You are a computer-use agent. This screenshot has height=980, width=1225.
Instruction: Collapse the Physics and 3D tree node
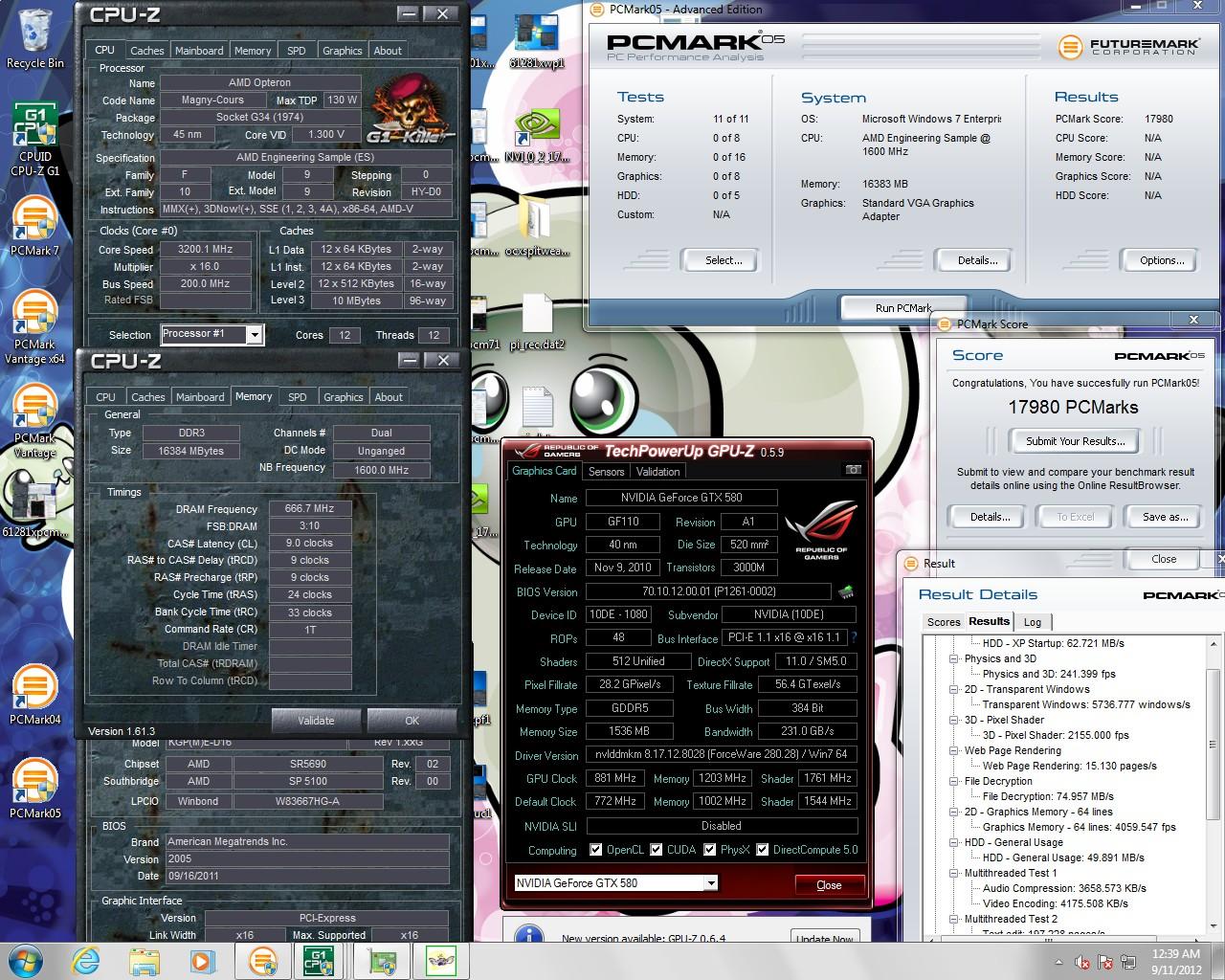pos(954,658)
